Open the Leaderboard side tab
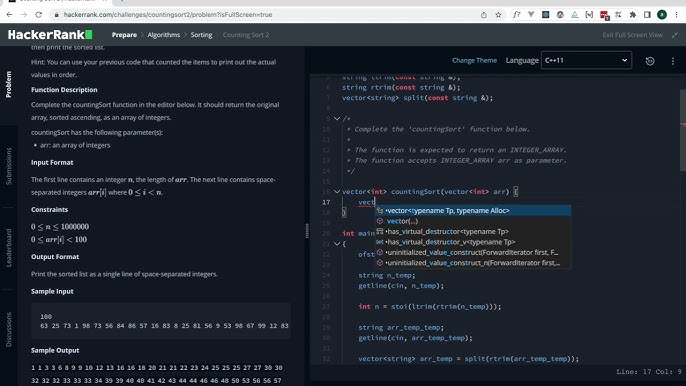 point(9,248)
